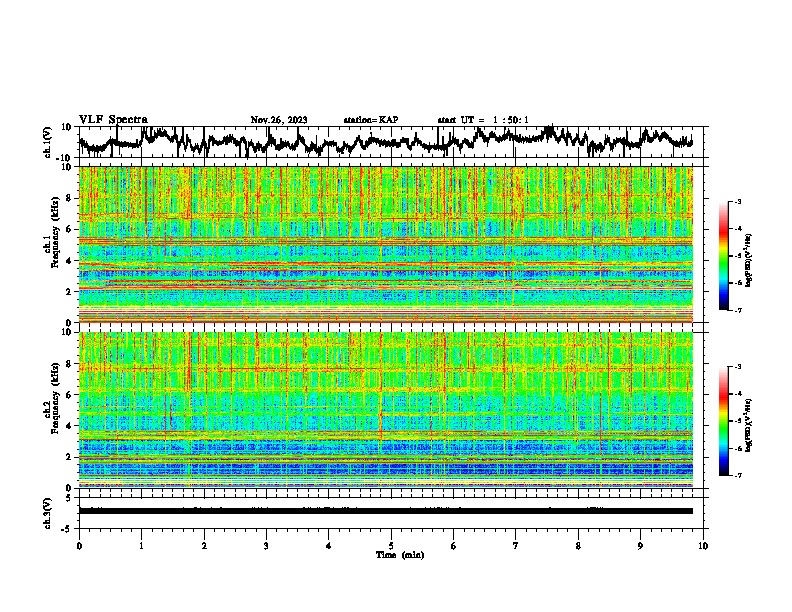Click ch.1 frequency axis tick "2"
The image size is (792, 612).
click(x=70, y=291)
